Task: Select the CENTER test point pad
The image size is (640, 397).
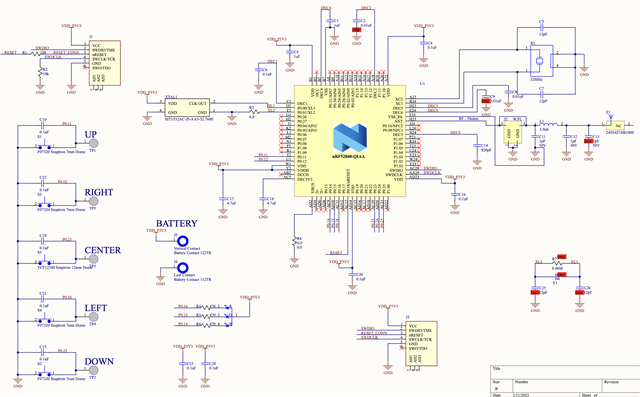Action: pos(93,259)
